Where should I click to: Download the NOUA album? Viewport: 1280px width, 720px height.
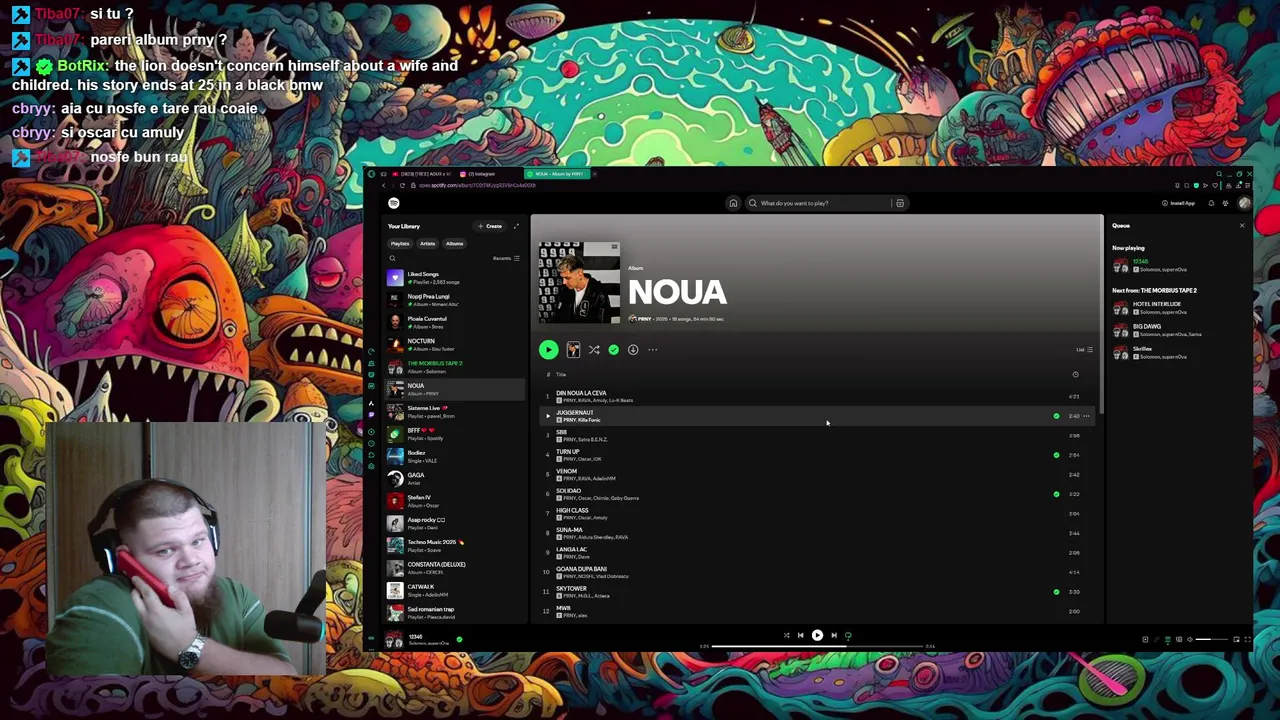point(633,350)
